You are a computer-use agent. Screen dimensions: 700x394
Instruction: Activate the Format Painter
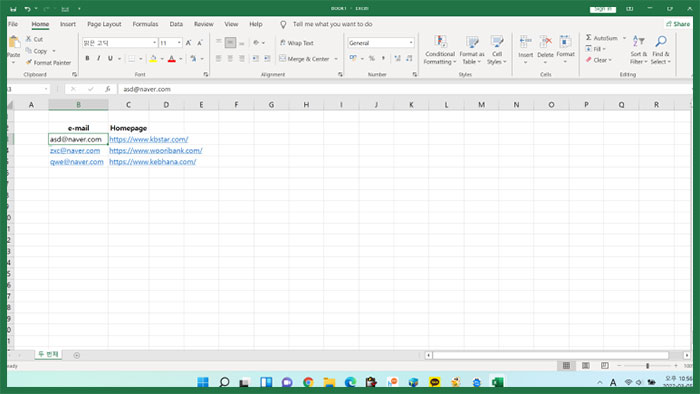pos(48,62)
